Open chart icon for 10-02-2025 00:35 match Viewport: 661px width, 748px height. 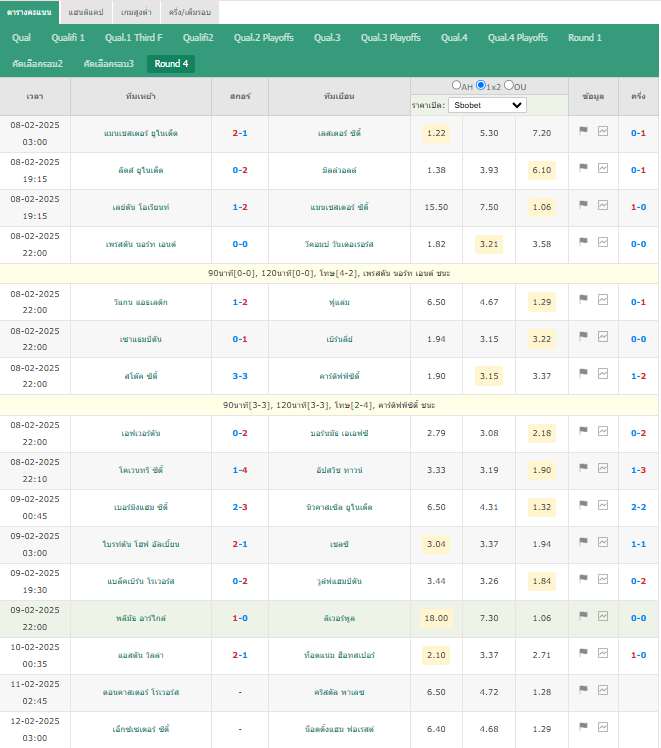click(x=603, y=653)
